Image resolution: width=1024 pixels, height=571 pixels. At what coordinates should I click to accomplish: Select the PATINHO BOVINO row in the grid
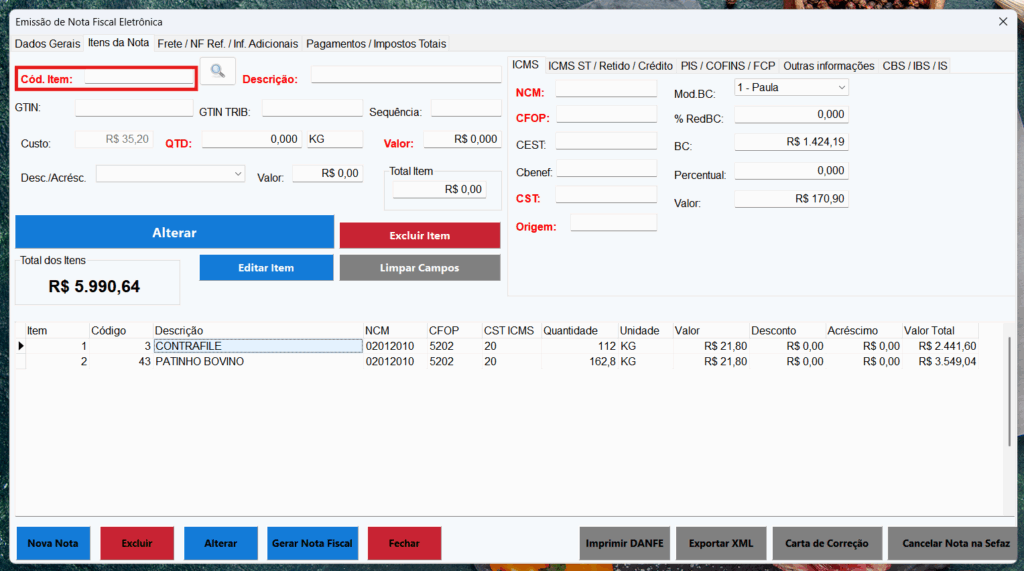pyautogui.click(x=200, y=361)
